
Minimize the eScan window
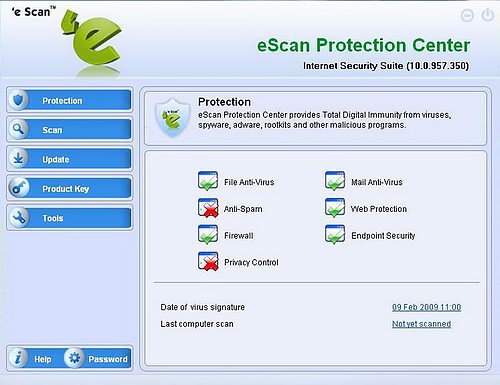point(467,15)
